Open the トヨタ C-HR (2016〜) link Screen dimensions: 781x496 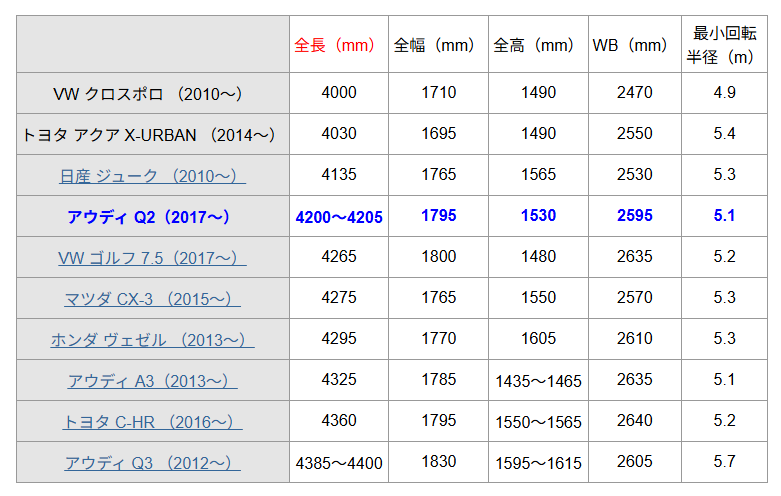click(x=152, y=422)
